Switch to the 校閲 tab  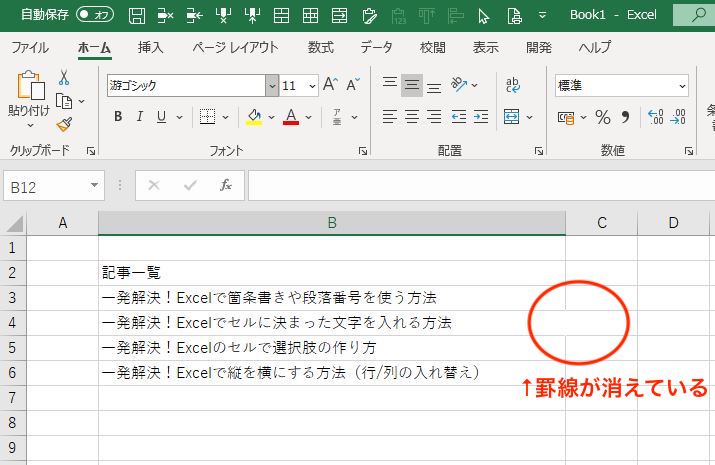432,47
